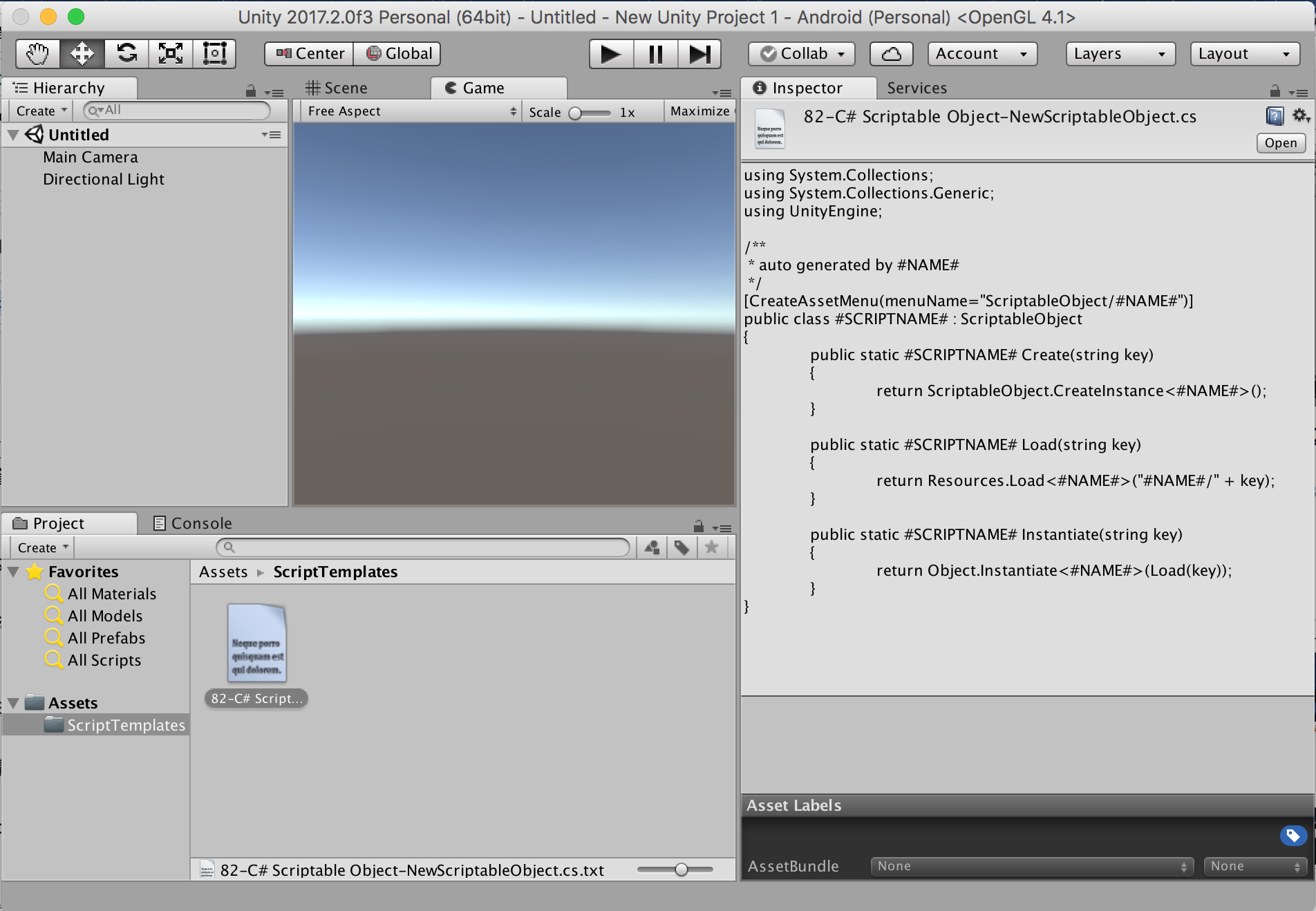The image size is (1316, 911).
Task: Lock the Project panel
Action: (699, 526)
